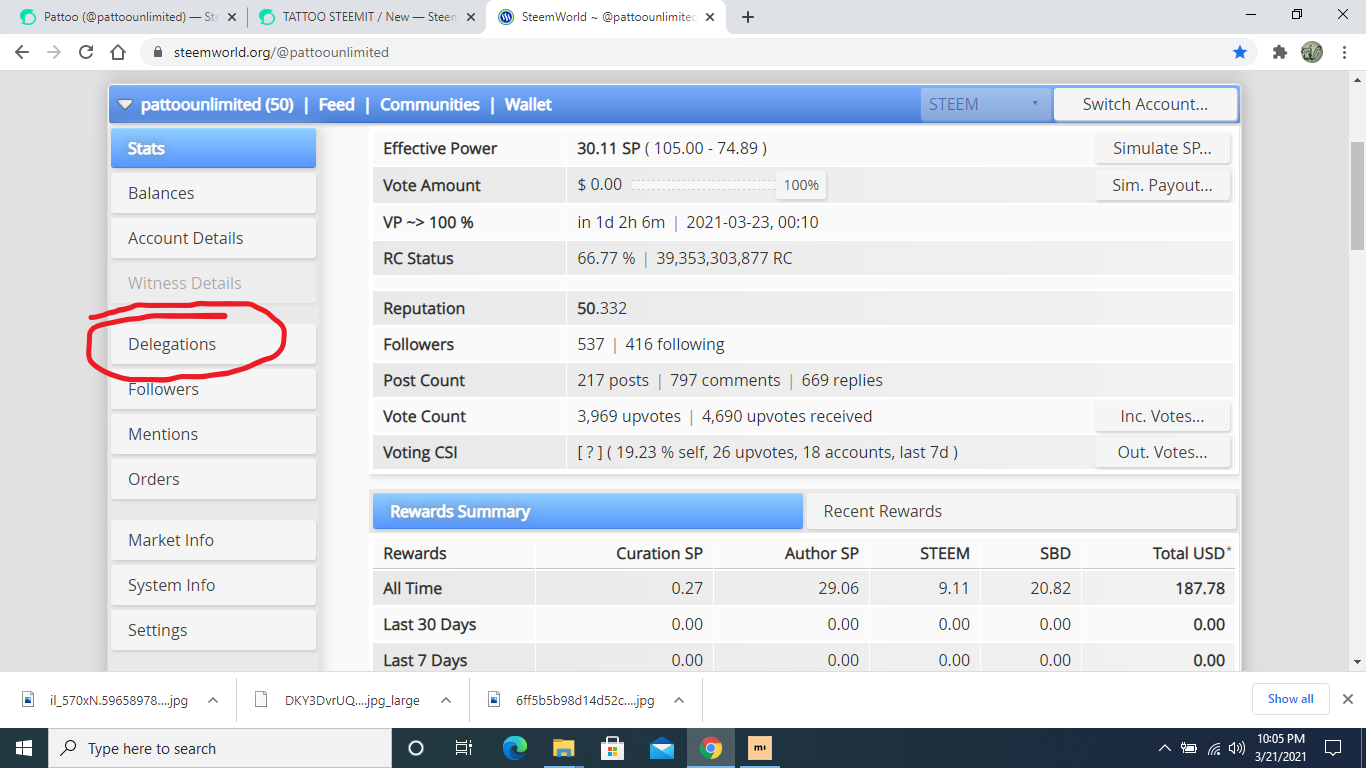The height and width of the screenshot is (768, 1366).
Task: Switch to the Recent Rewards tab
Action: tap(881, 511)
